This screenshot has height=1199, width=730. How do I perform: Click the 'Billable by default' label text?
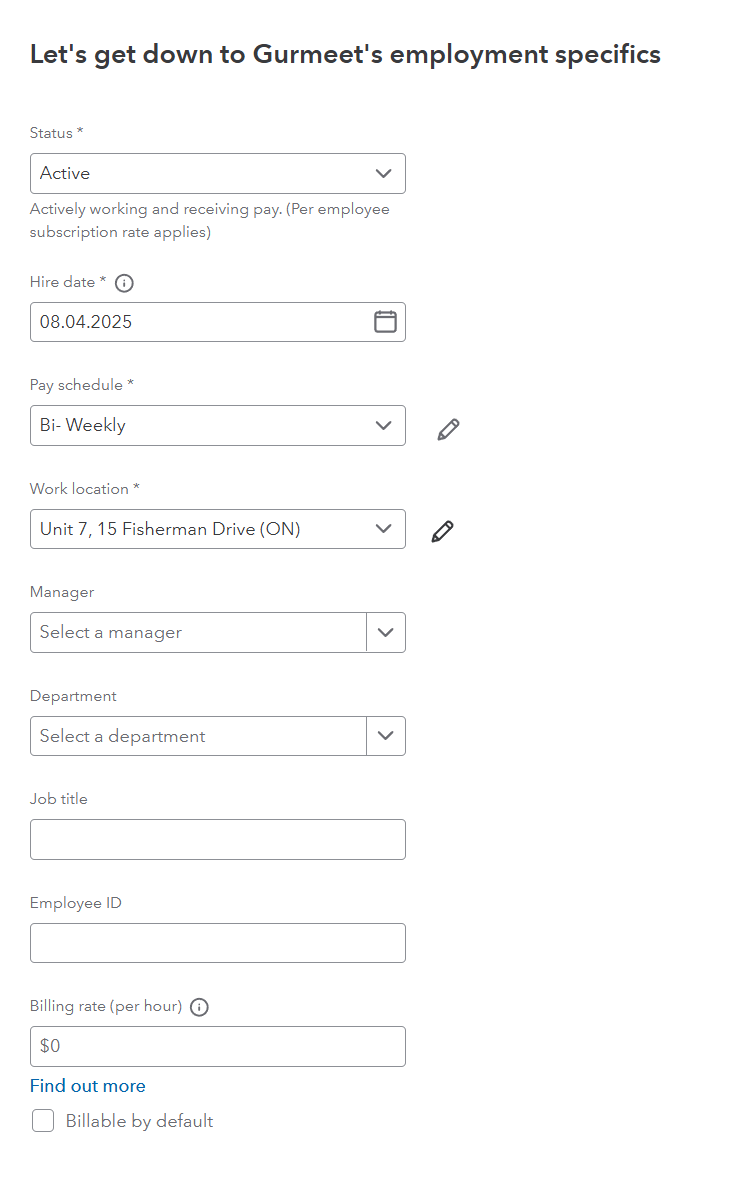pos(139,1121)
